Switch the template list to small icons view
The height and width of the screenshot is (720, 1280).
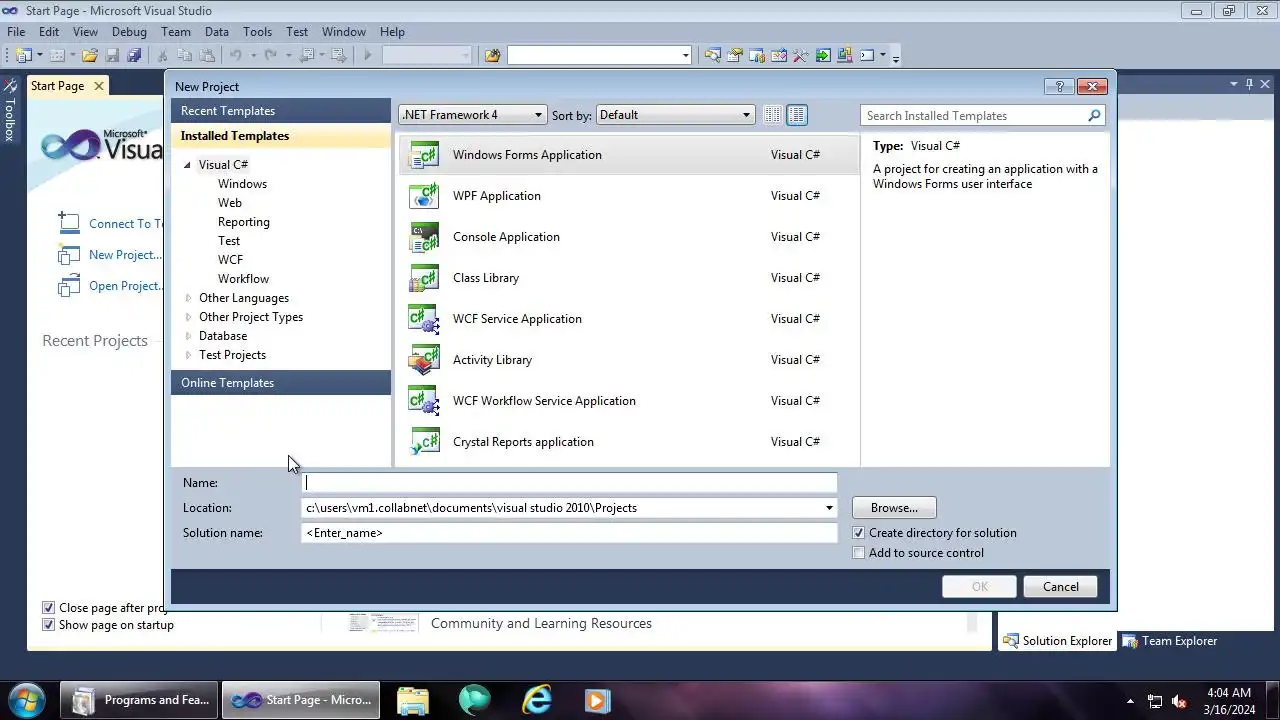(772, 115)
